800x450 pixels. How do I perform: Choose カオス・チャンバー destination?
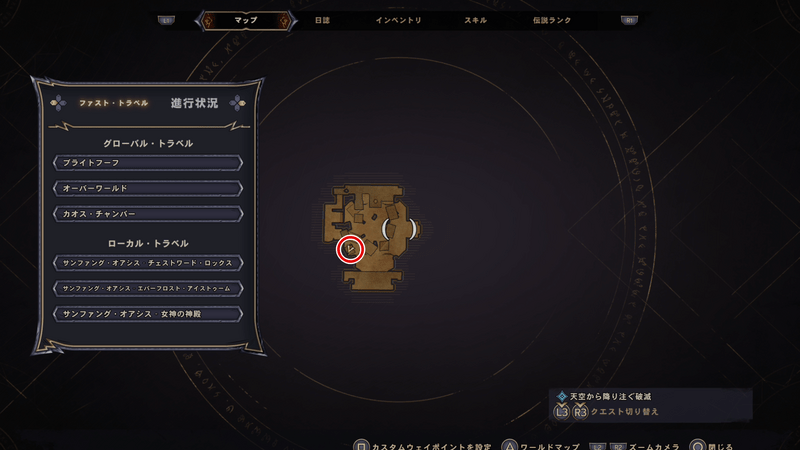click(x=148, y=214)
